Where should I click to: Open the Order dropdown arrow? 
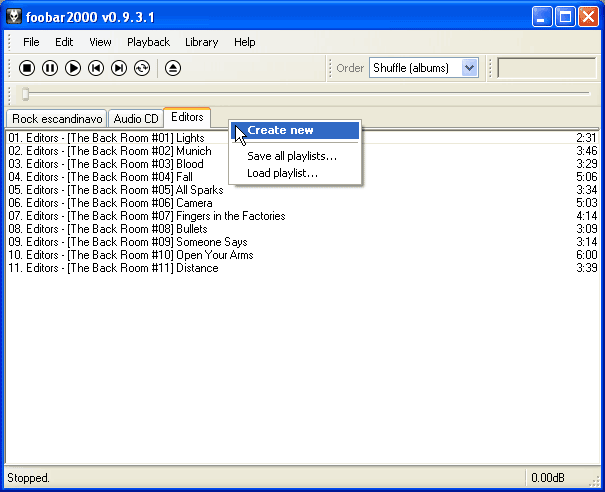(x=470, y=68)
